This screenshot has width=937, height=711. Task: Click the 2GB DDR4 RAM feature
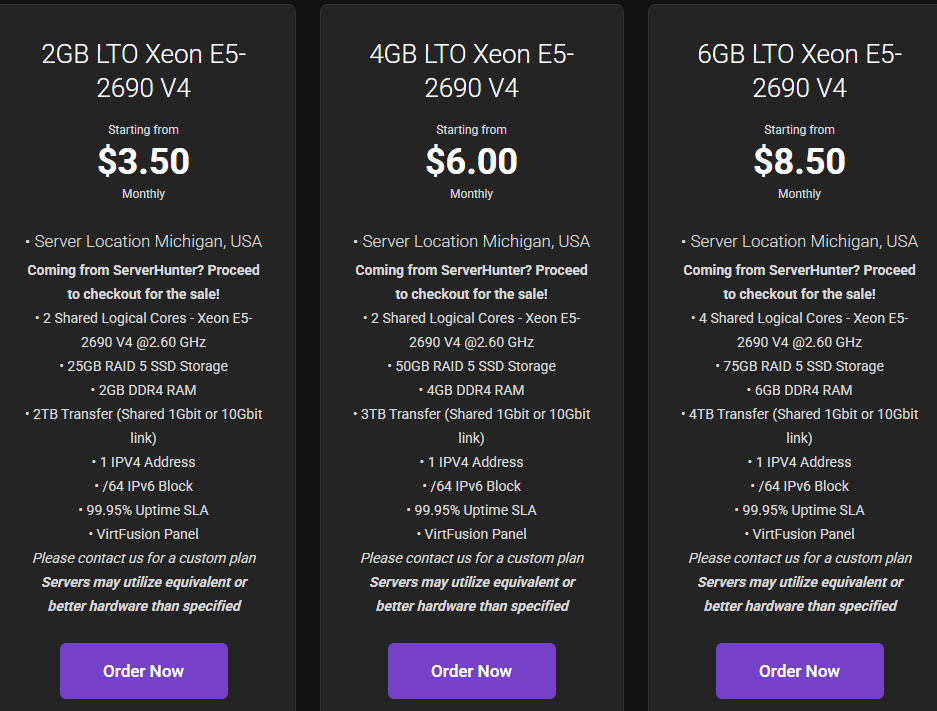click(143, 390)
